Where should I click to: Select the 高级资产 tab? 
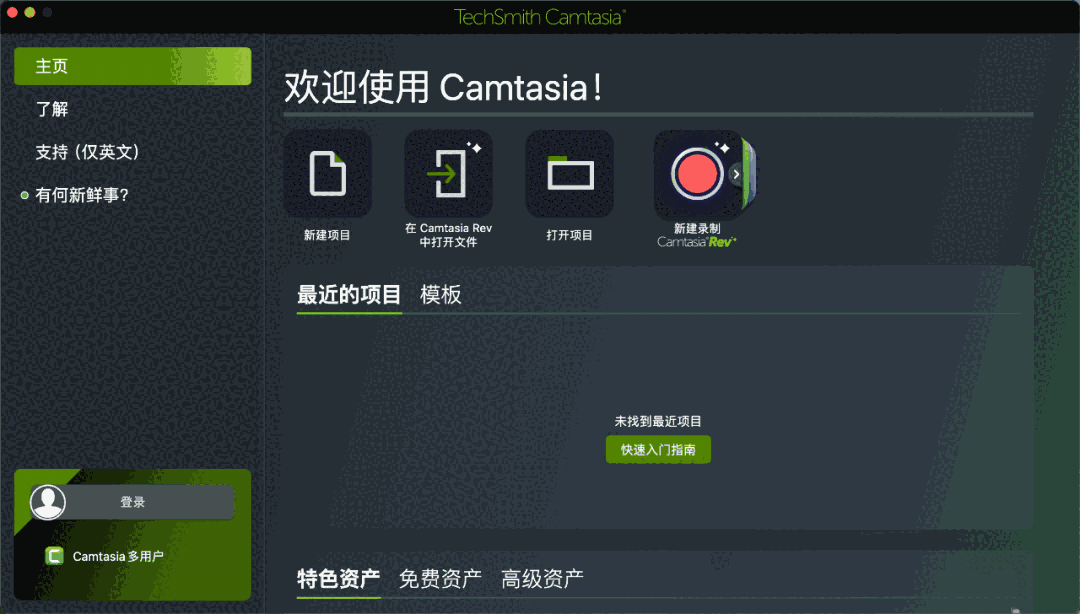pyautogui.click(x=542, y=579)
